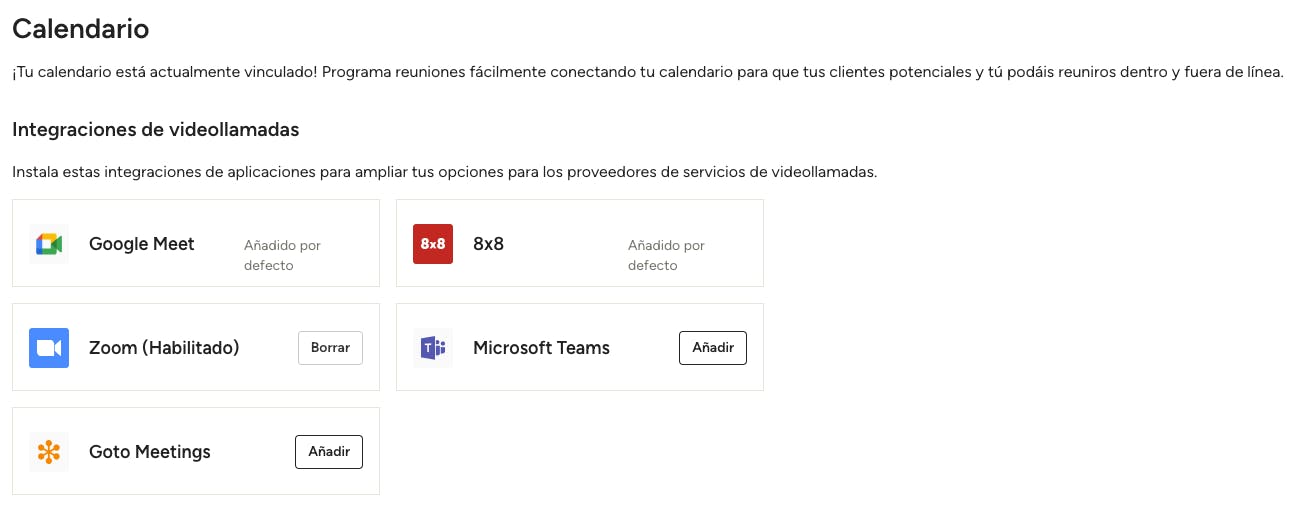Add the Microsoft Teams integration with Añadir
This screenshot has height=517, width=1302.
(x=712, y=348)
